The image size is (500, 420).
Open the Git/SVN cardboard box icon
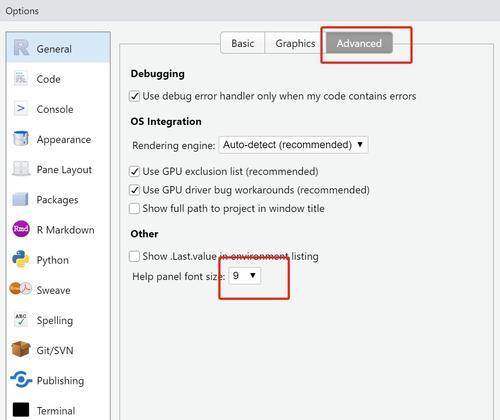[21, 349]
